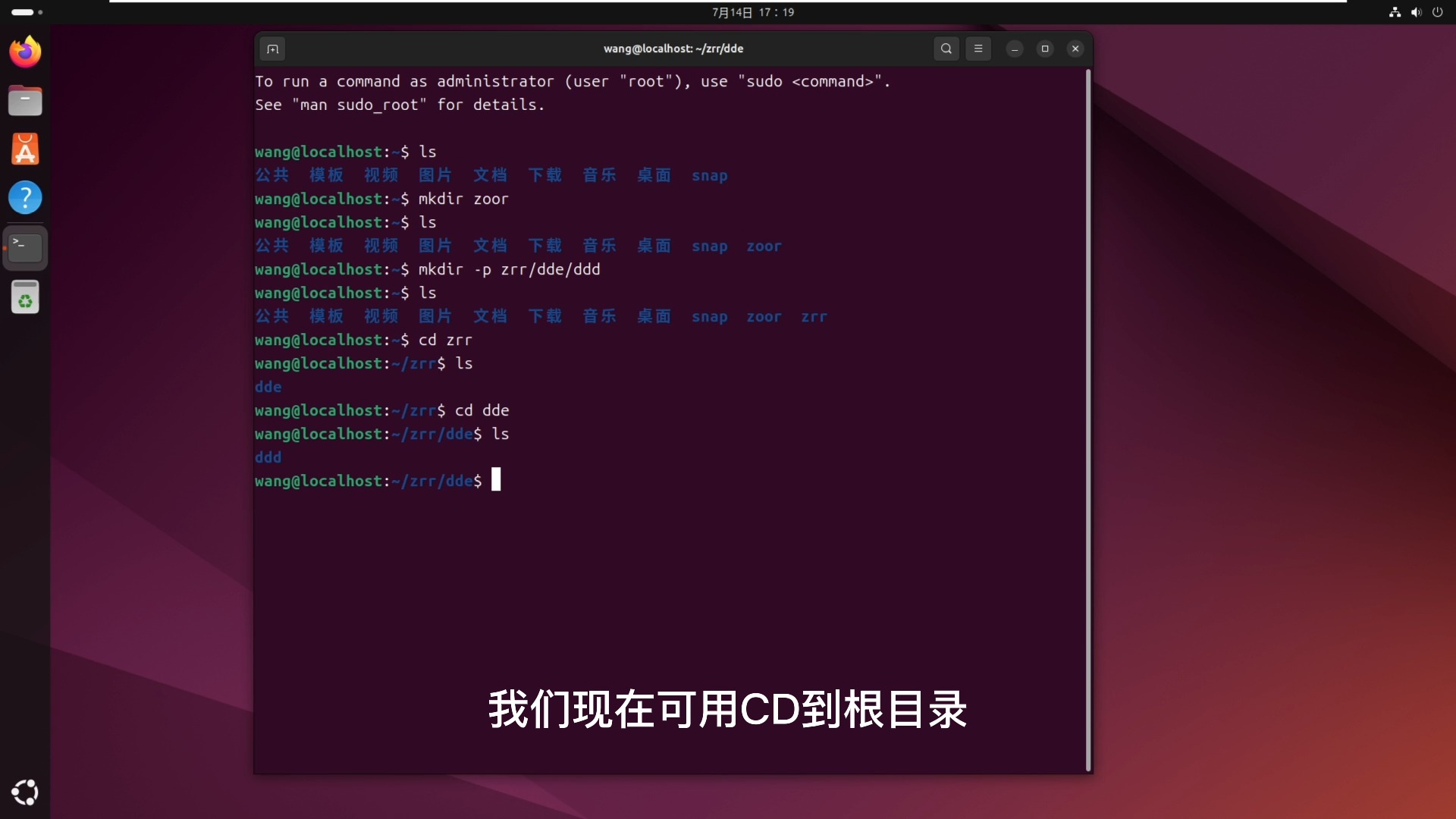This screenshot has height=819, width=1456.
Task: Show Applications via Ubuntu logo
Action: pyautogui.click(x=25, y=792)
